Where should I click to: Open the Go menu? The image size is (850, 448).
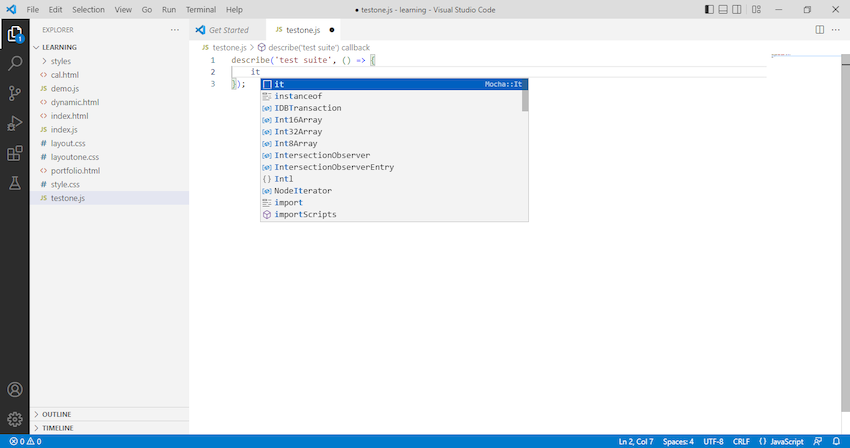(147, 10)
